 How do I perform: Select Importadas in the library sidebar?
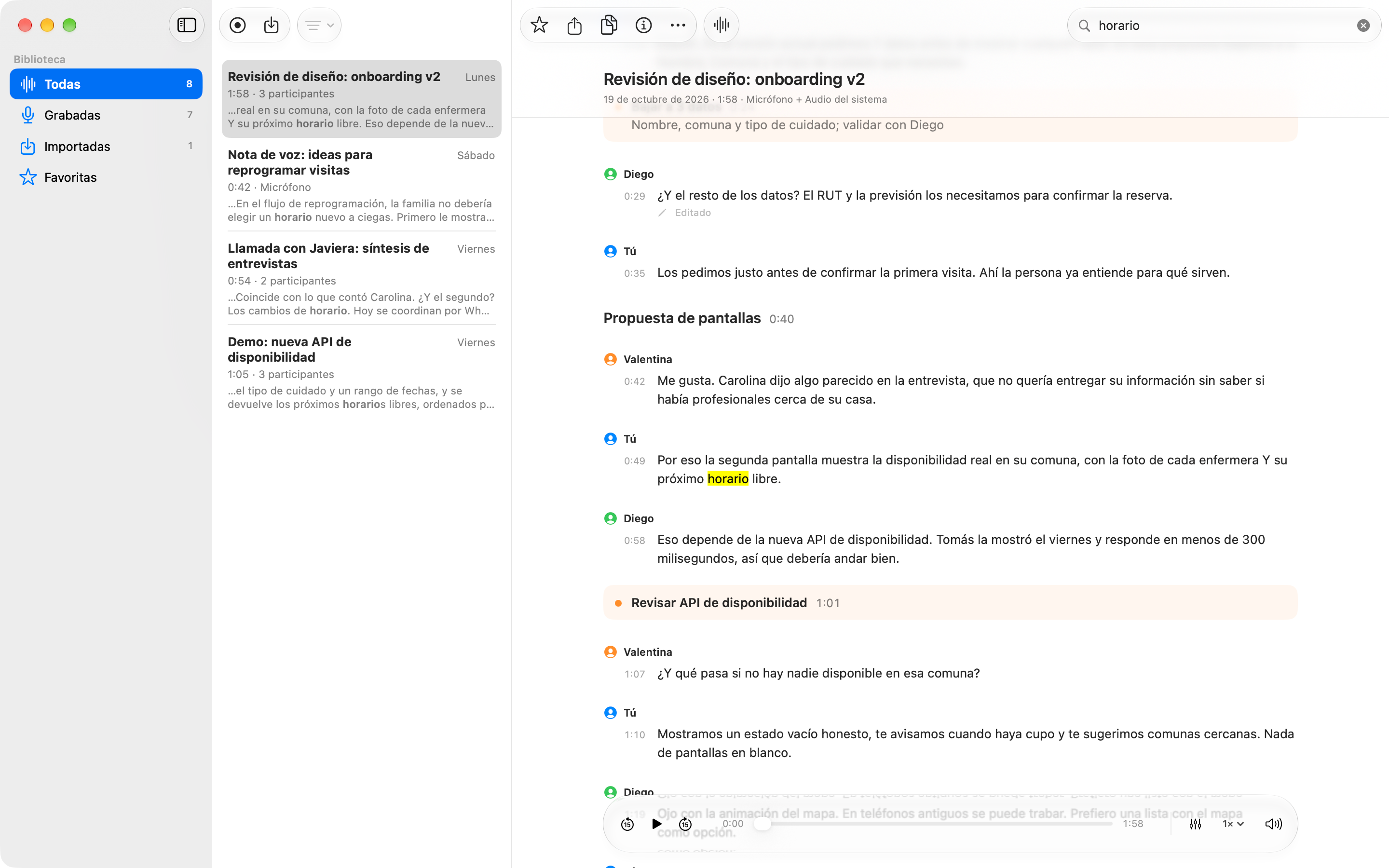click(x=106, y=147)
